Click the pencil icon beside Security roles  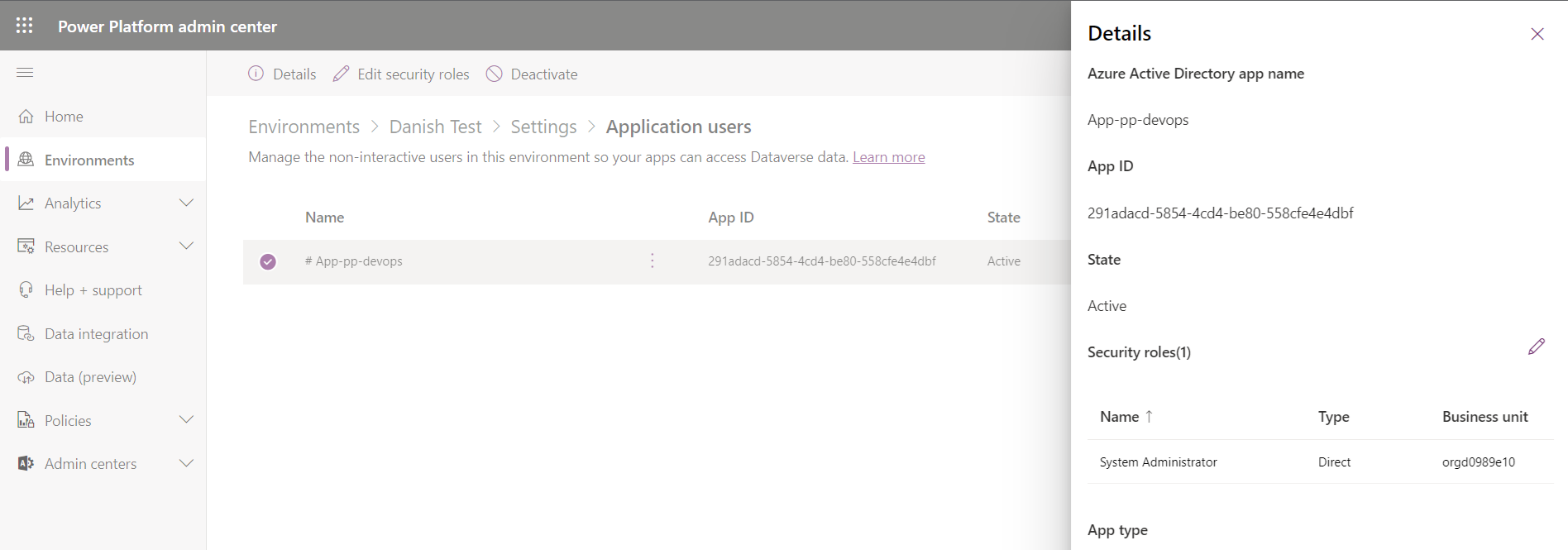point(1536,347)
